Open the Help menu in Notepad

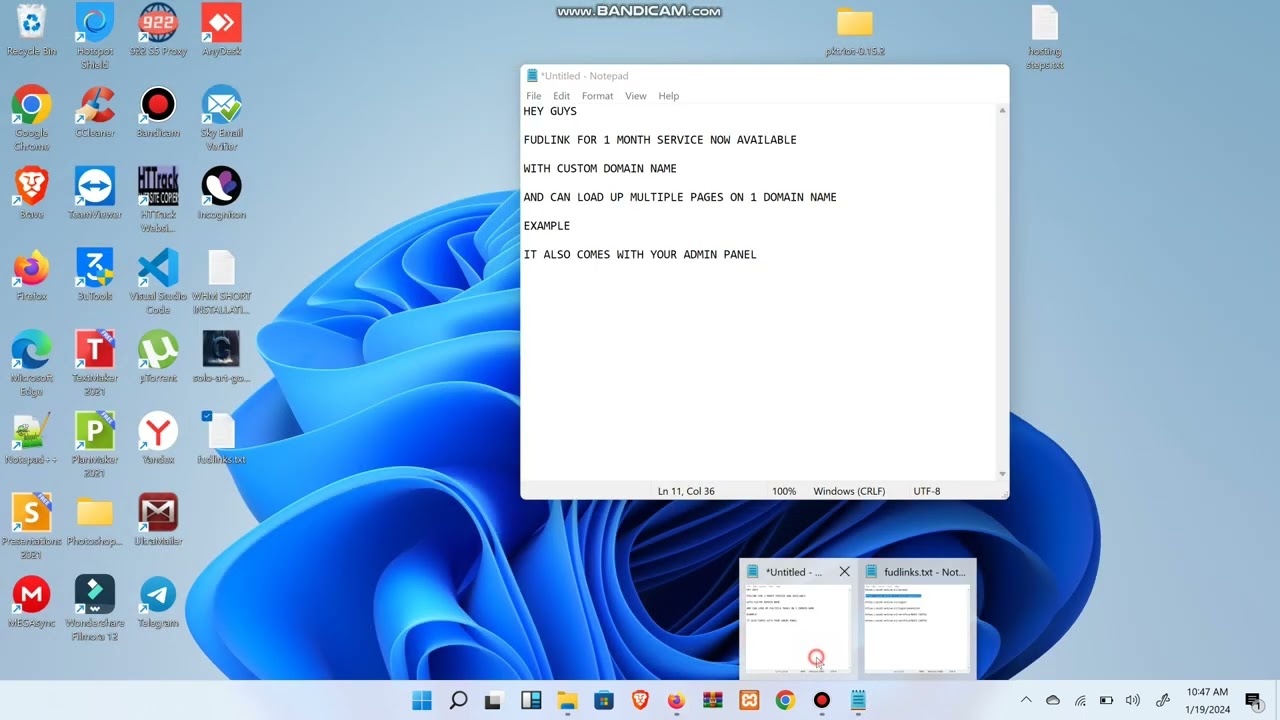669,96
